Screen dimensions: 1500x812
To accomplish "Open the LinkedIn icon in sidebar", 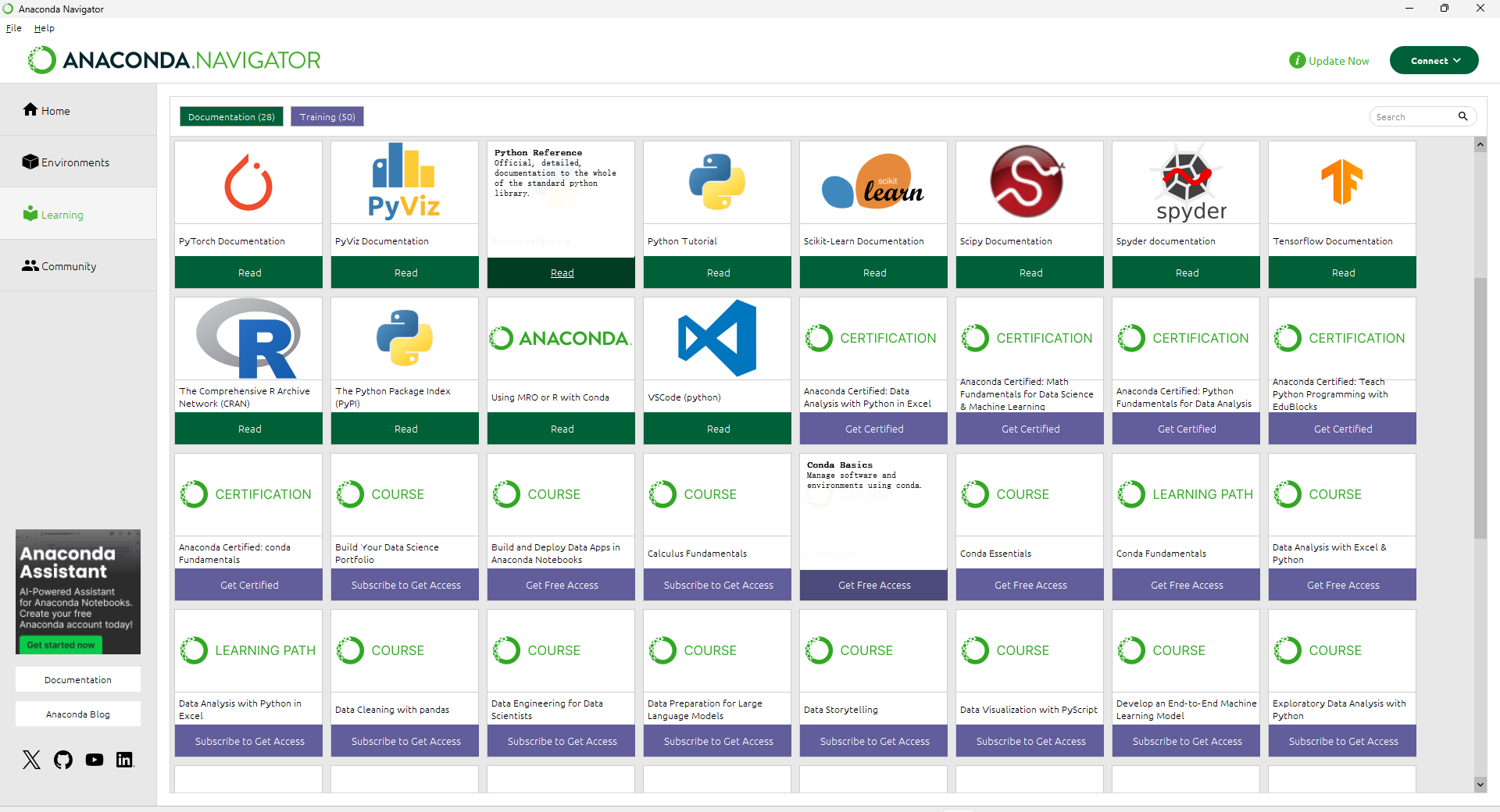I will point(125,760).
